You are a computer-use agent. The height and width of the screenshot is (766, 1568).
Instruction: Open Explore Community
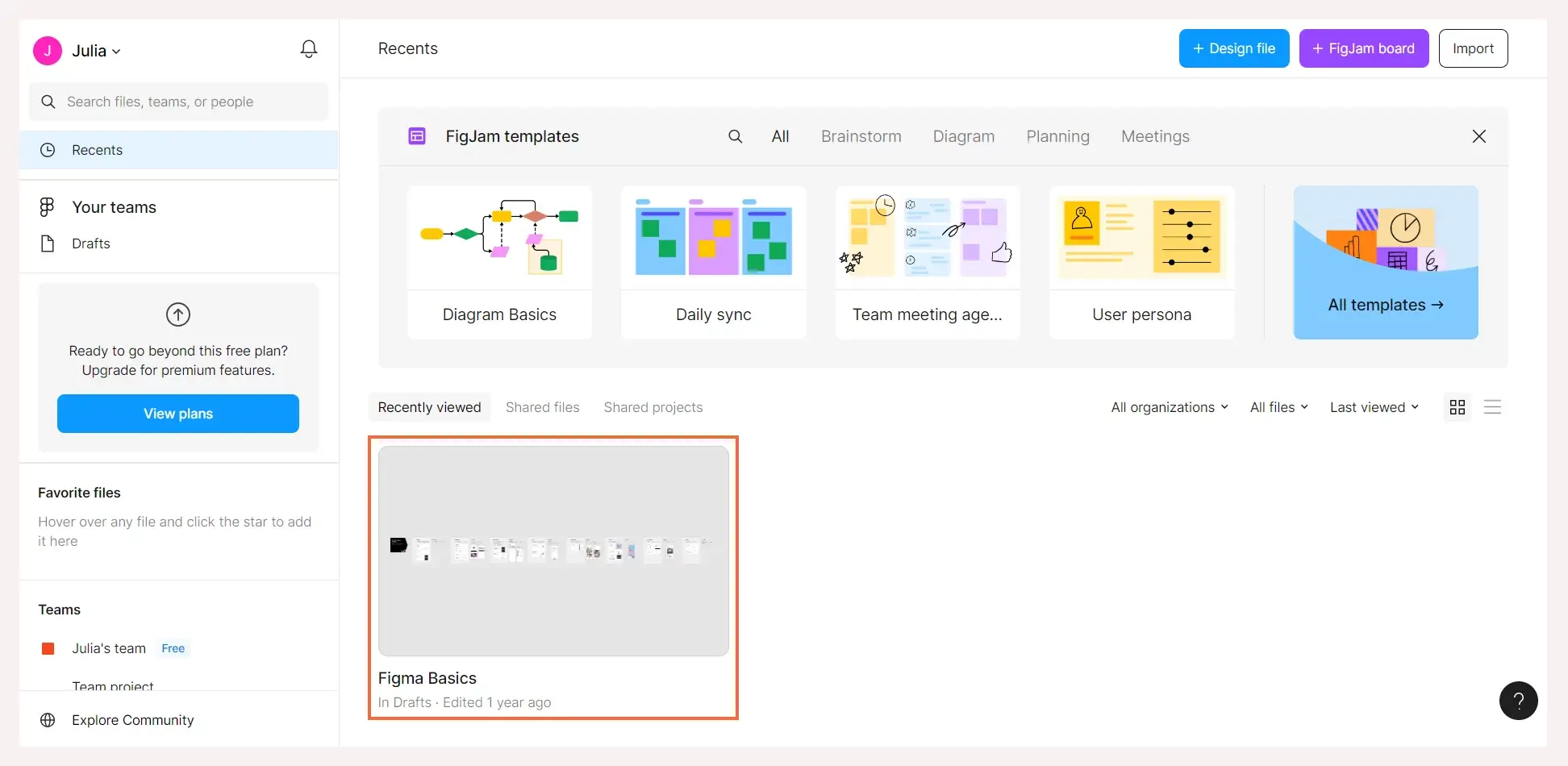(132, 720)
